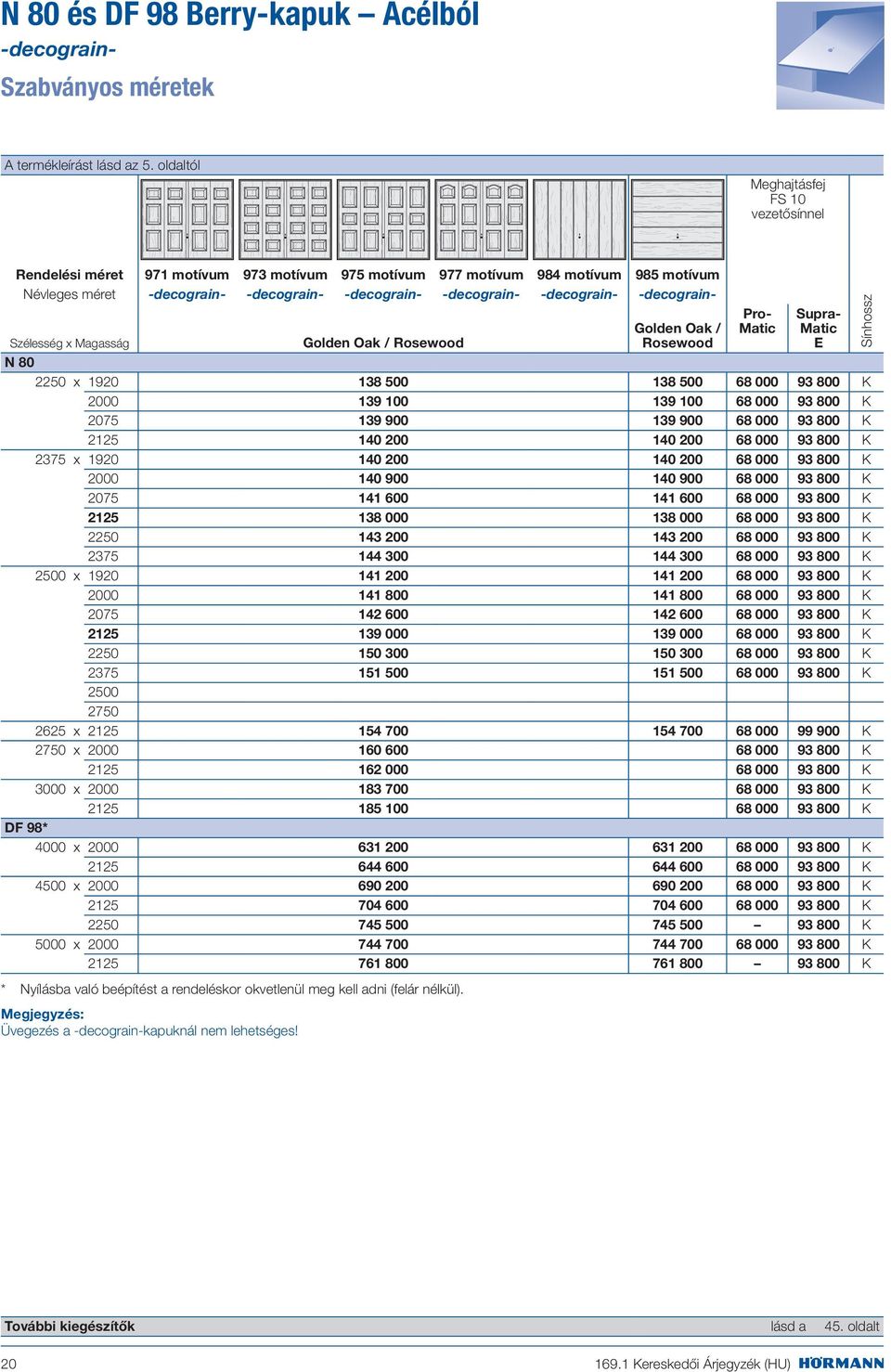The width and height of the screenshot is (891, 1372).
Task: Click '169.1 Kereskedői Árjegyzék (HU)' in the footer
Action: 692,1364
